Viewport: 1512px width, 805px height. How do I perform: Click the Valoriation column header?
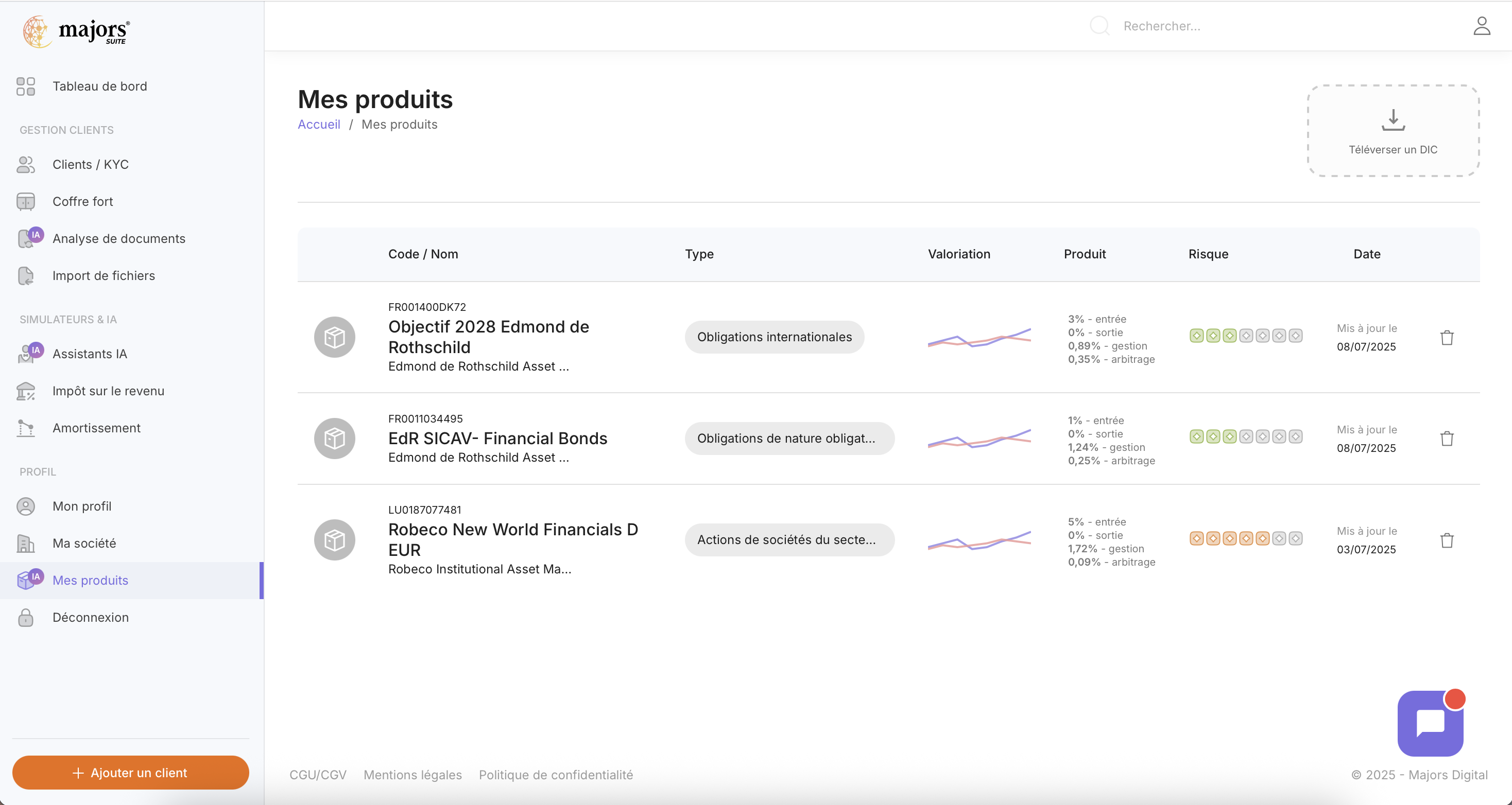tap(958, 254)
